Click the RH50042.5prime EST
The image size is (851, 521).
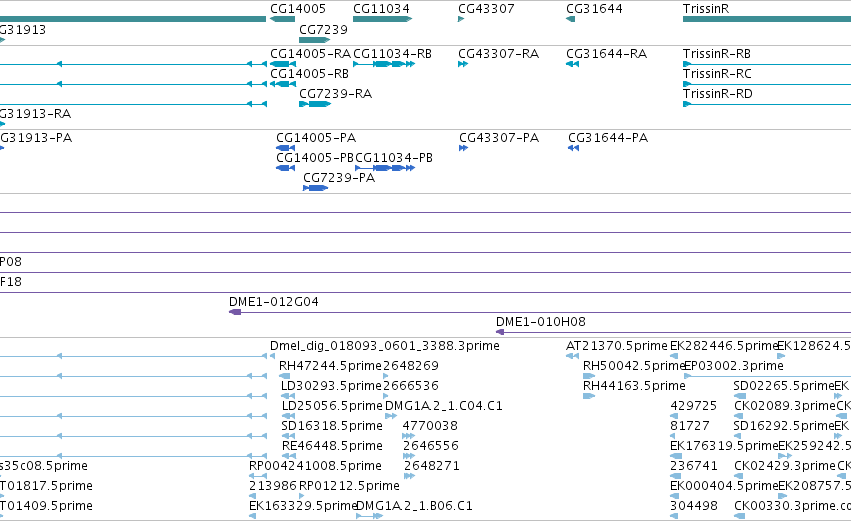[589, 376]
